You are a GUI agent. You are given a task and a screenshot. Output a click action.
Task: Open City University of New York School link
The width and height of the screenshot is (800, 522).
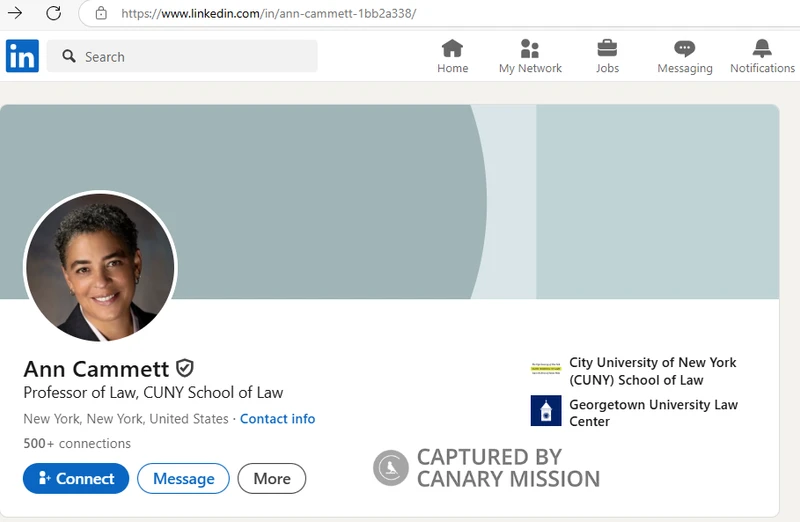click(x=653, y=371)
